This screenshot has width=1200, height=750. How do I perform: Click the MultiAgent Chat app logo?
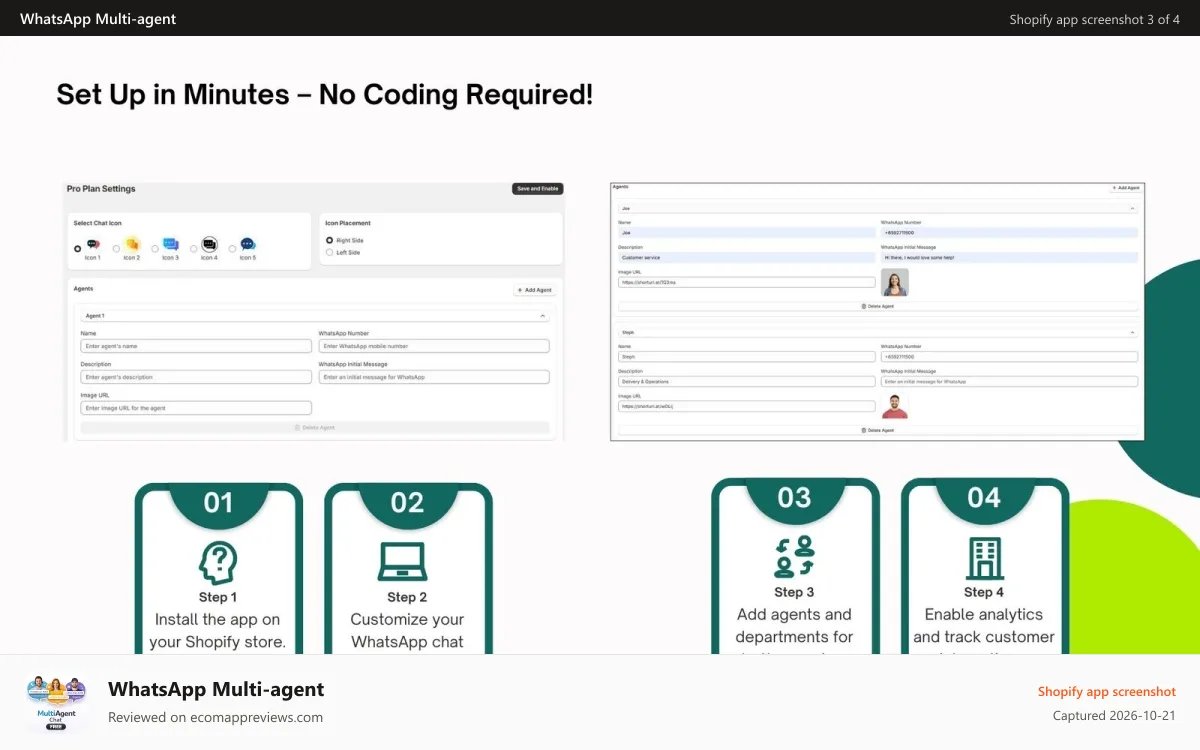point(56,703)
